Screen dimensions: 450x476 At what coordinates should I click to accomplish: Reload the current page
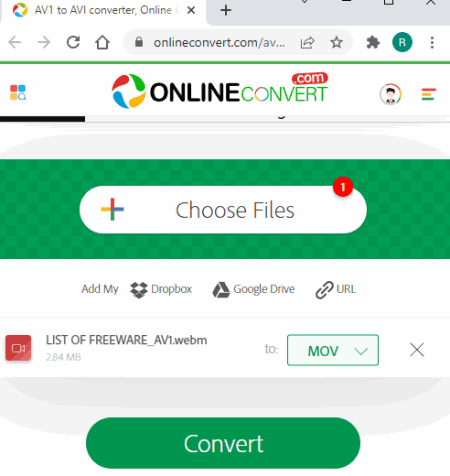(73, 43)
